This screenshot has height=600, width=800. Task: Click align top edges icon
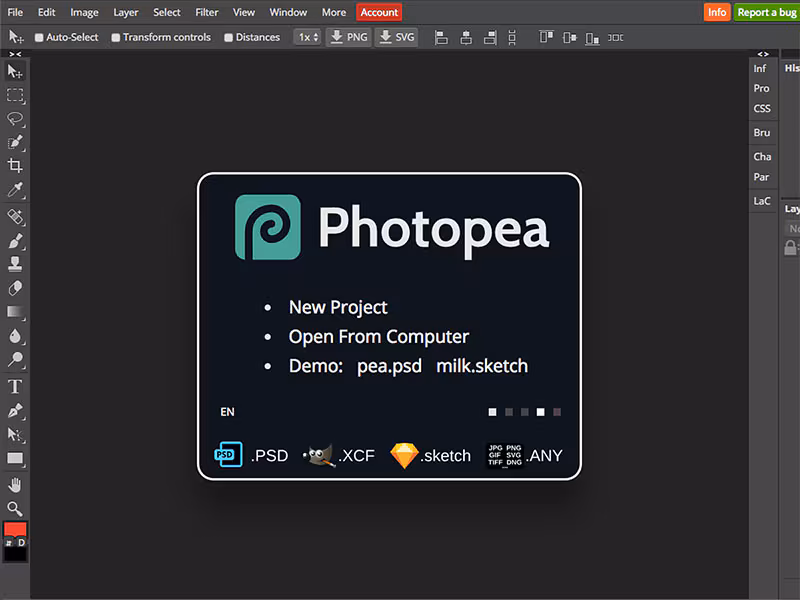coord(546,37)
